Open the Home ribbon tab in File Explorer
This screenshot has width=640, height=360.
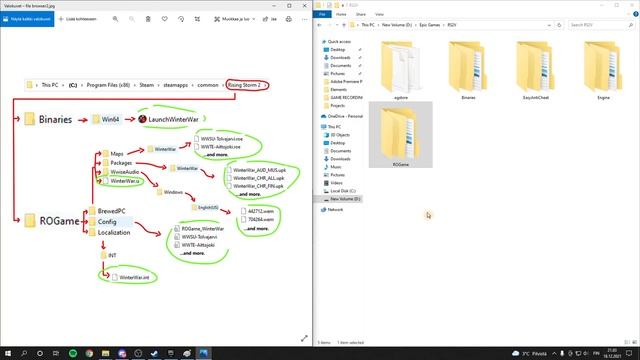(341, 14)
